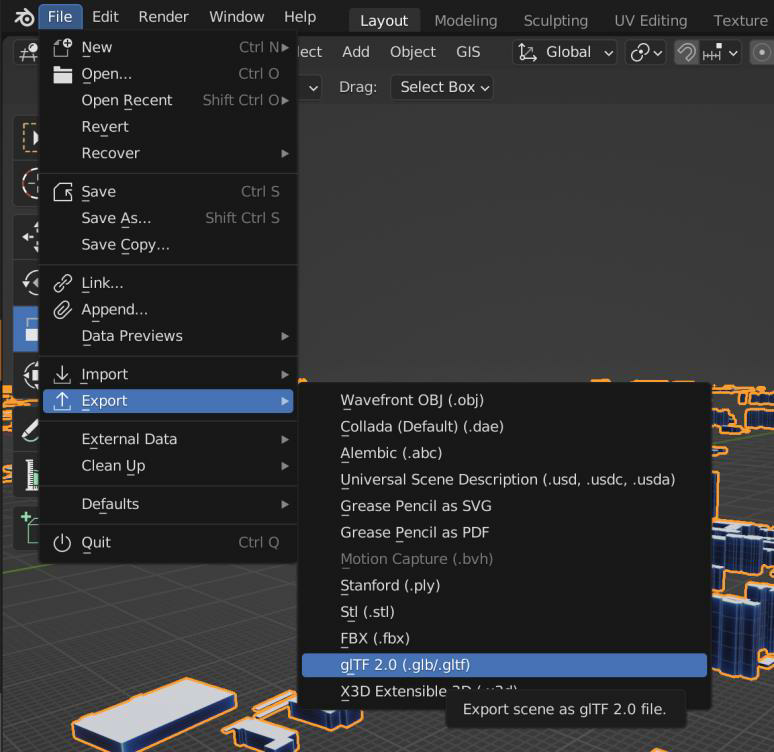Toggle the snap magnet icon
Viewport: 774px width, 752px height.
coord(686,52)
